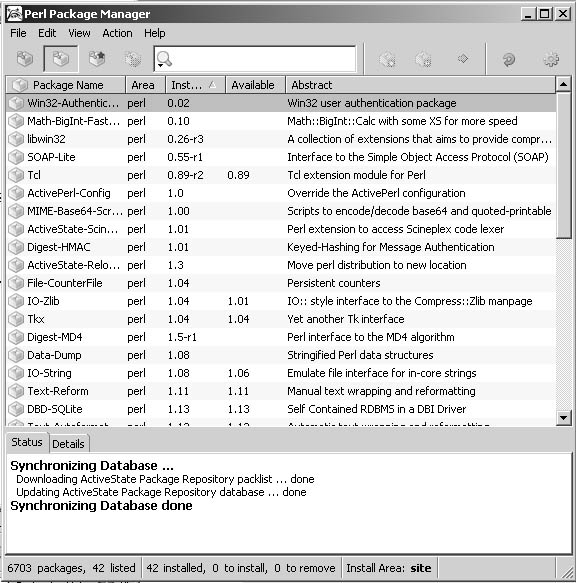This screenshot has height=583, width=576.
Task: Toggle sort order on the Inst... column header
Action: (x=195, y=85)
